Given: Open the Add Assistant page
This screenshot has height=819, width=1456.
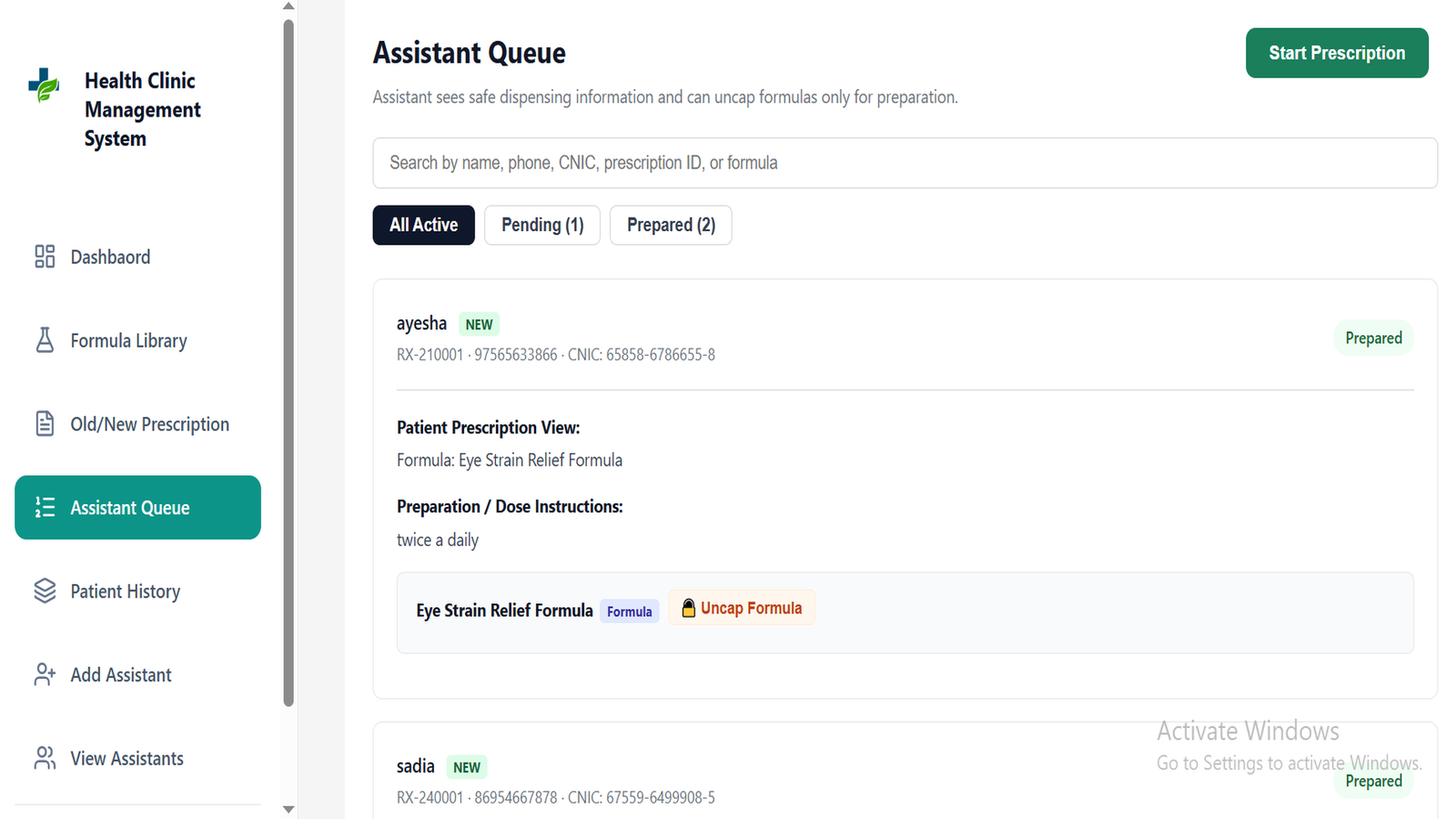Looking at the screenshot, I should click(x=137, y=675).
